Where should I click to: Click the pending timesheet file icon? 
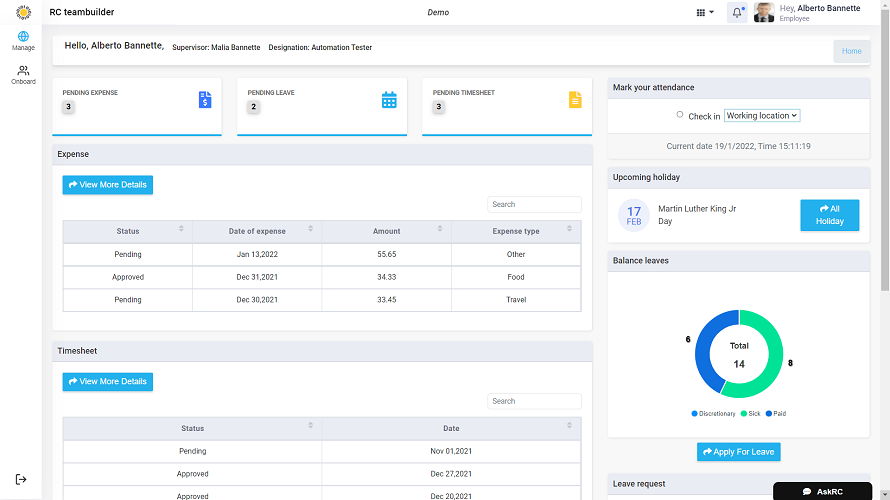574,99
